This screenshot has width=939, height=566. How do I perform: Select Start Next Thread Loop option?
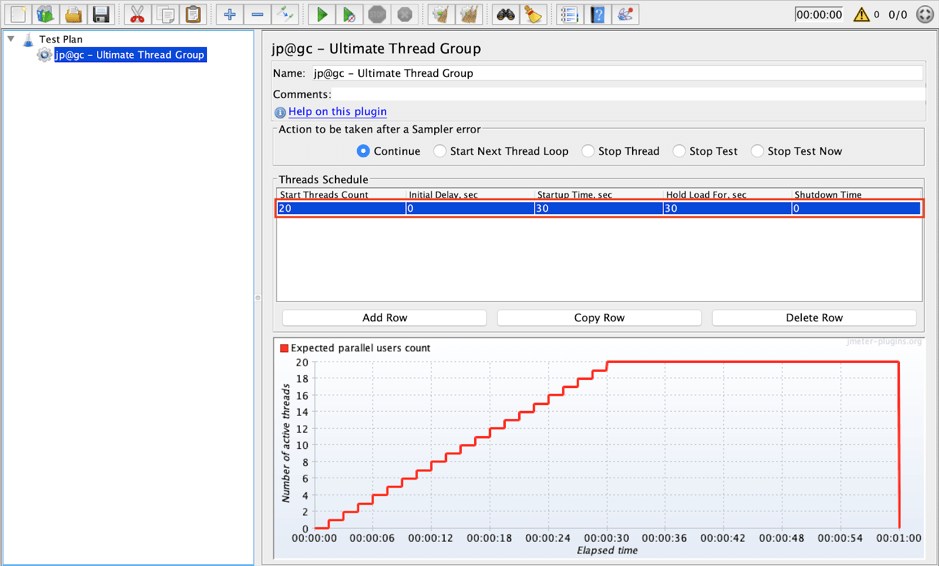pos(440,151)
